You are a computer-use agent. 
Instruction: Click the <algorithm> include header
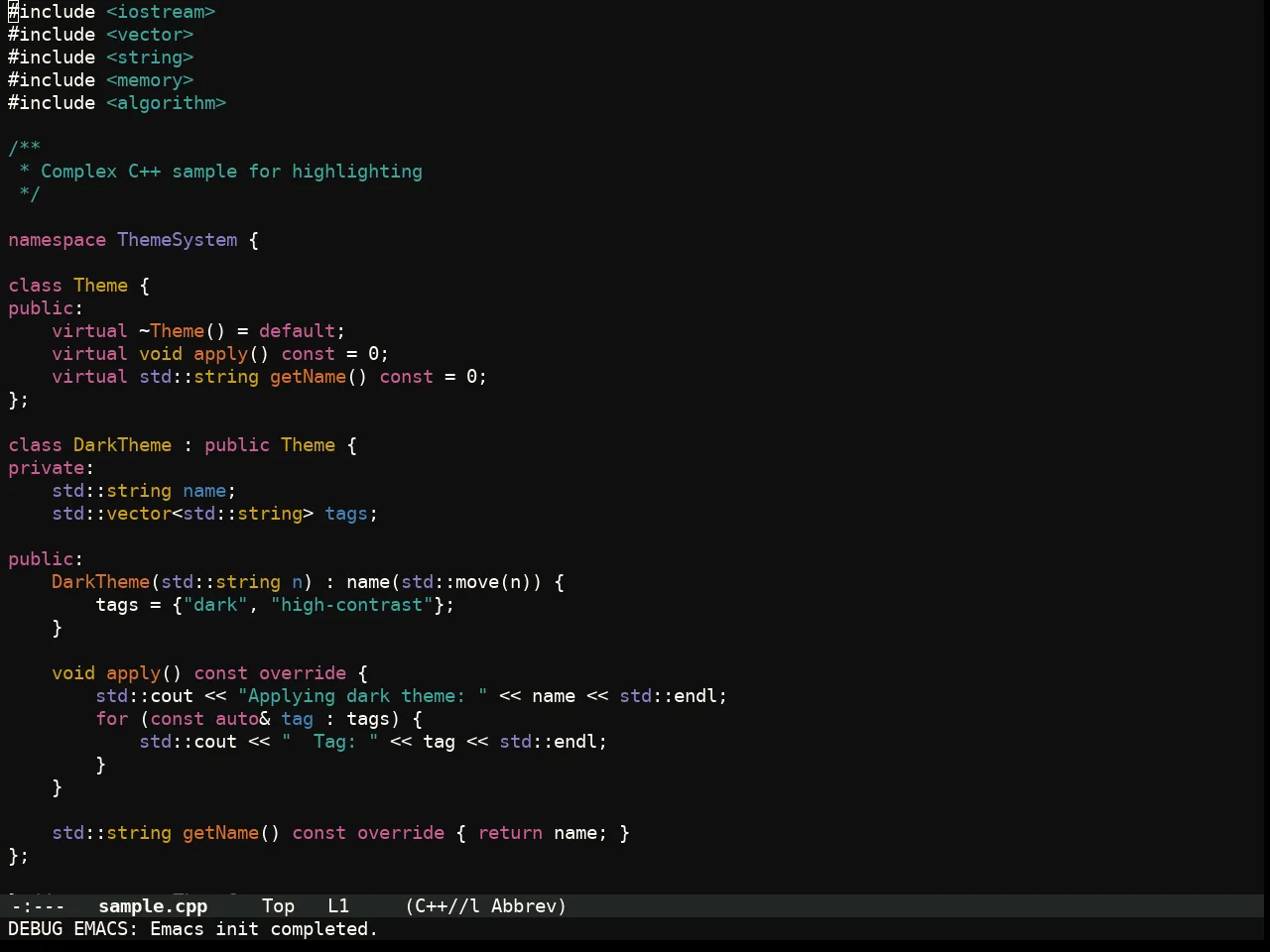click(167, 103)
